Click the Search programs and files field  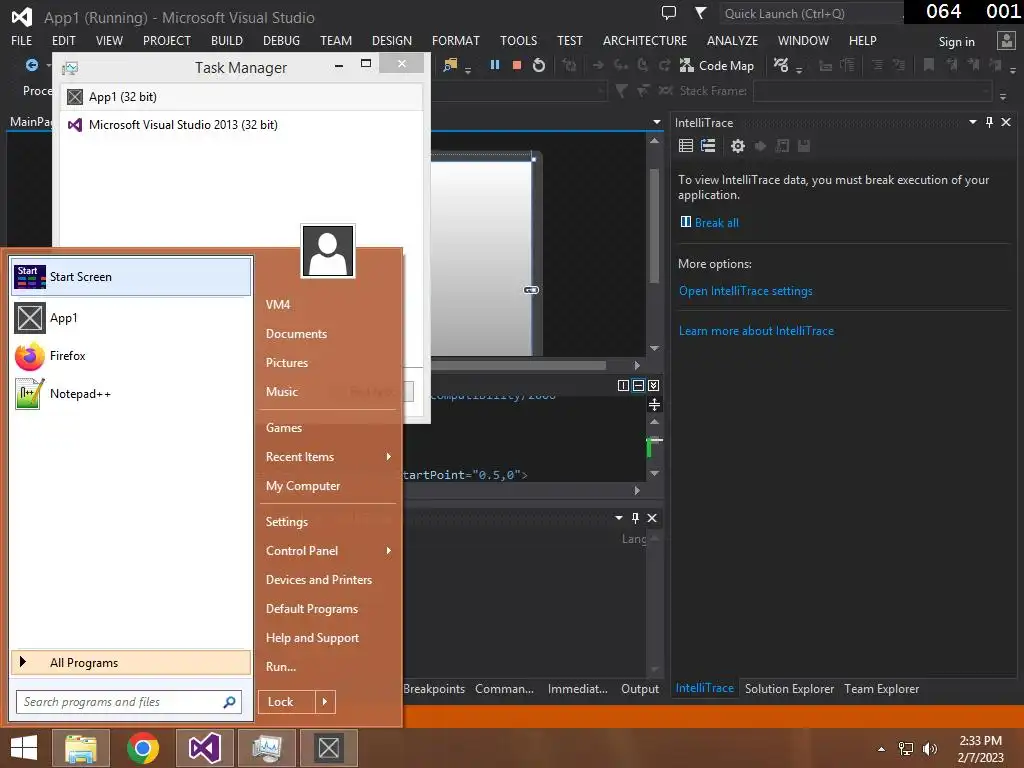tap(129, 702)
